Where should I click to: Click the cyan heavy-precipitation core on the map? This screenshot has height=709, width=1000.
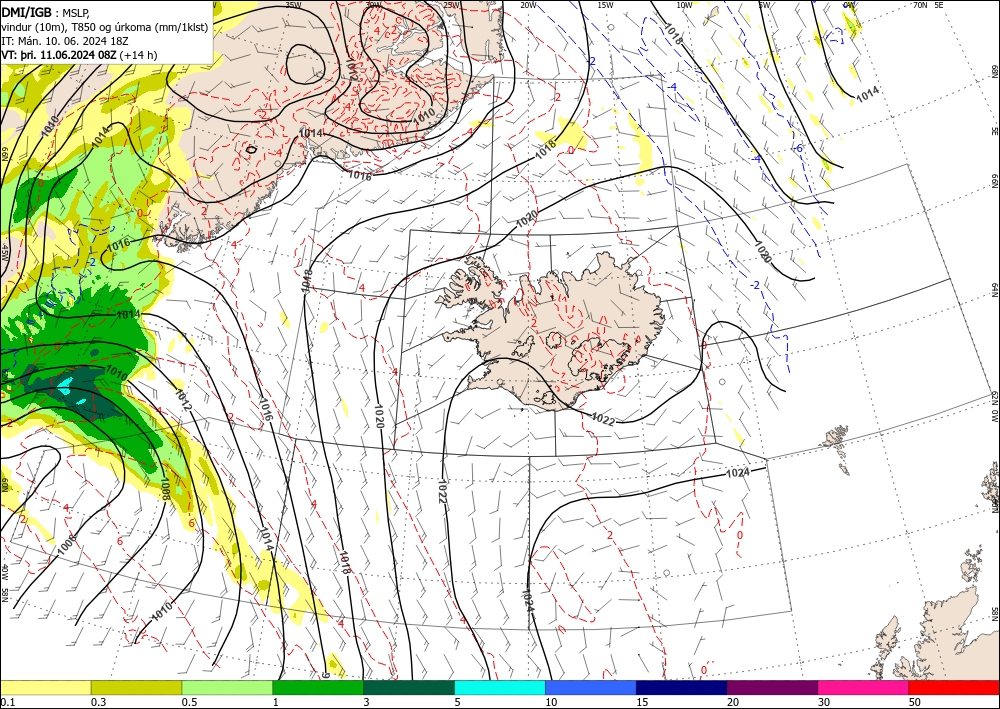pos(66,386)
